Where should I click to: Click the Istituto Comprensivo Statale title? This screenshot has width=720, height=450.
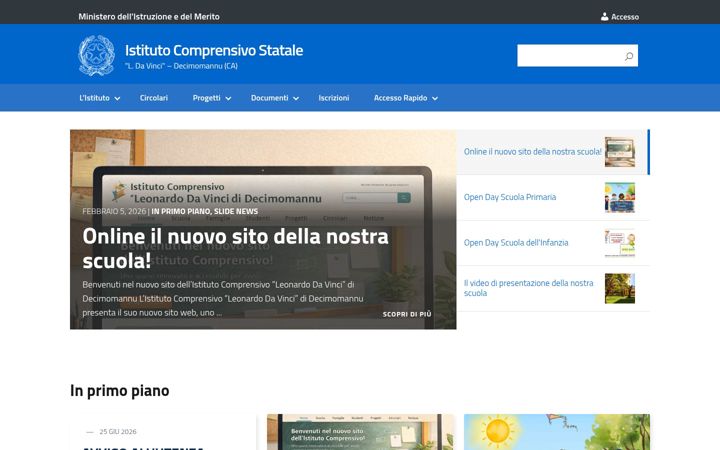click(214, 50)
